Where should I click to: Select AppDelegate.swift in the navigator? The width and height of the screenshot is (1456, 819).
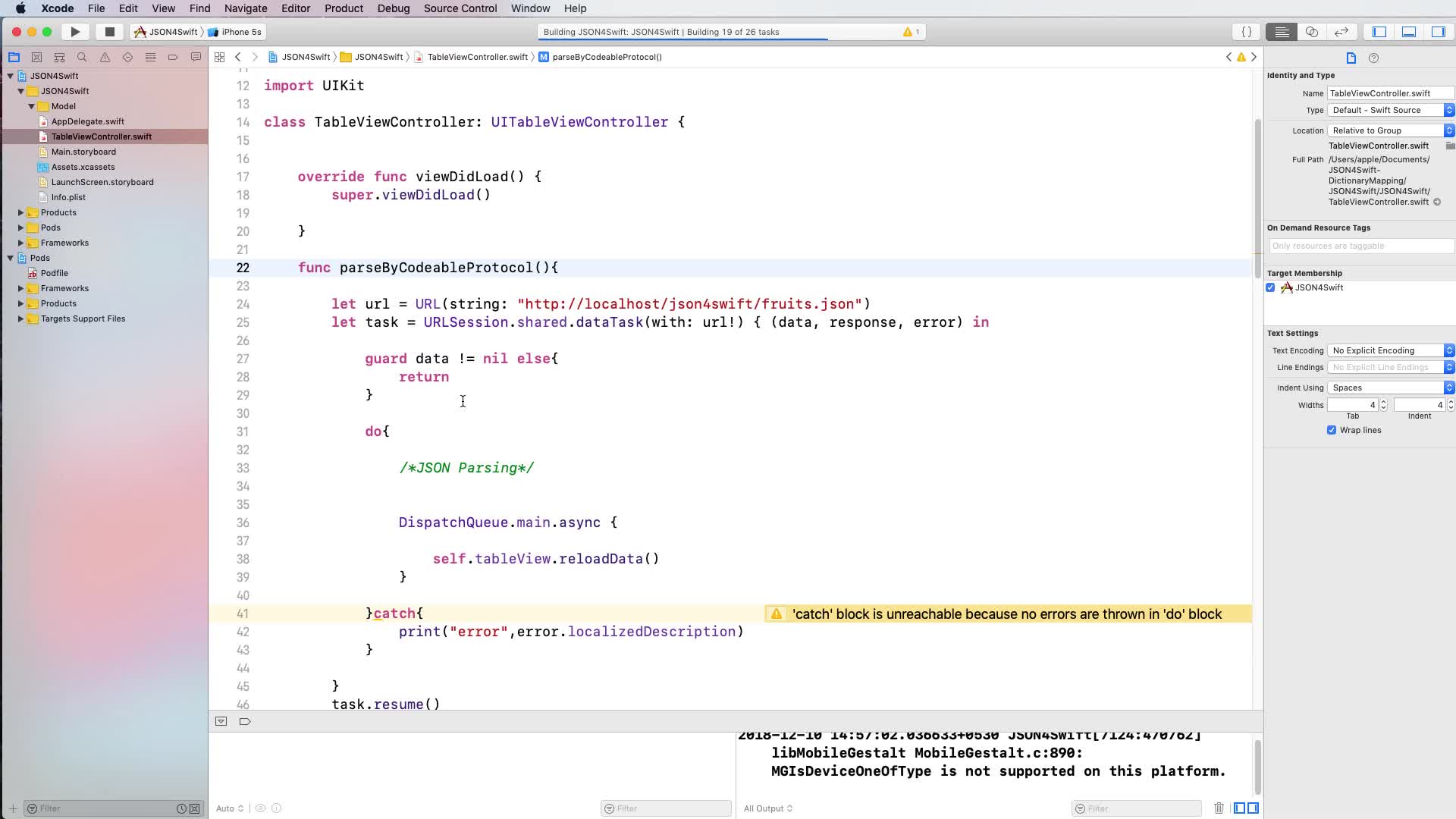(x=88, y=121)
